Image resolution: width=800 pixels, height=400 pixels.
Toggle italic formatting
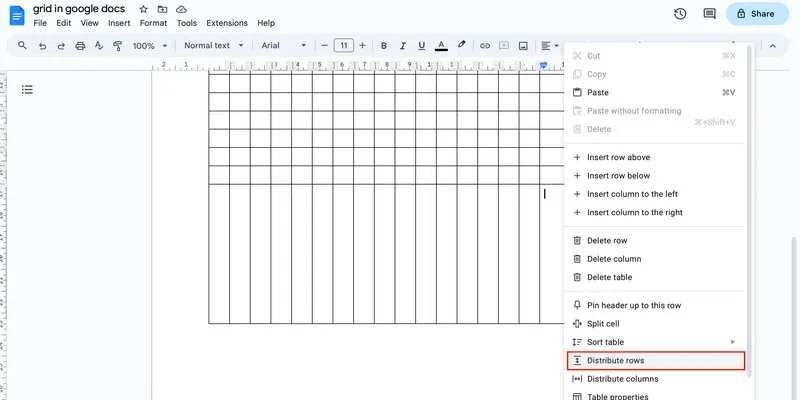pyautogui.click(x=403, y=46)
